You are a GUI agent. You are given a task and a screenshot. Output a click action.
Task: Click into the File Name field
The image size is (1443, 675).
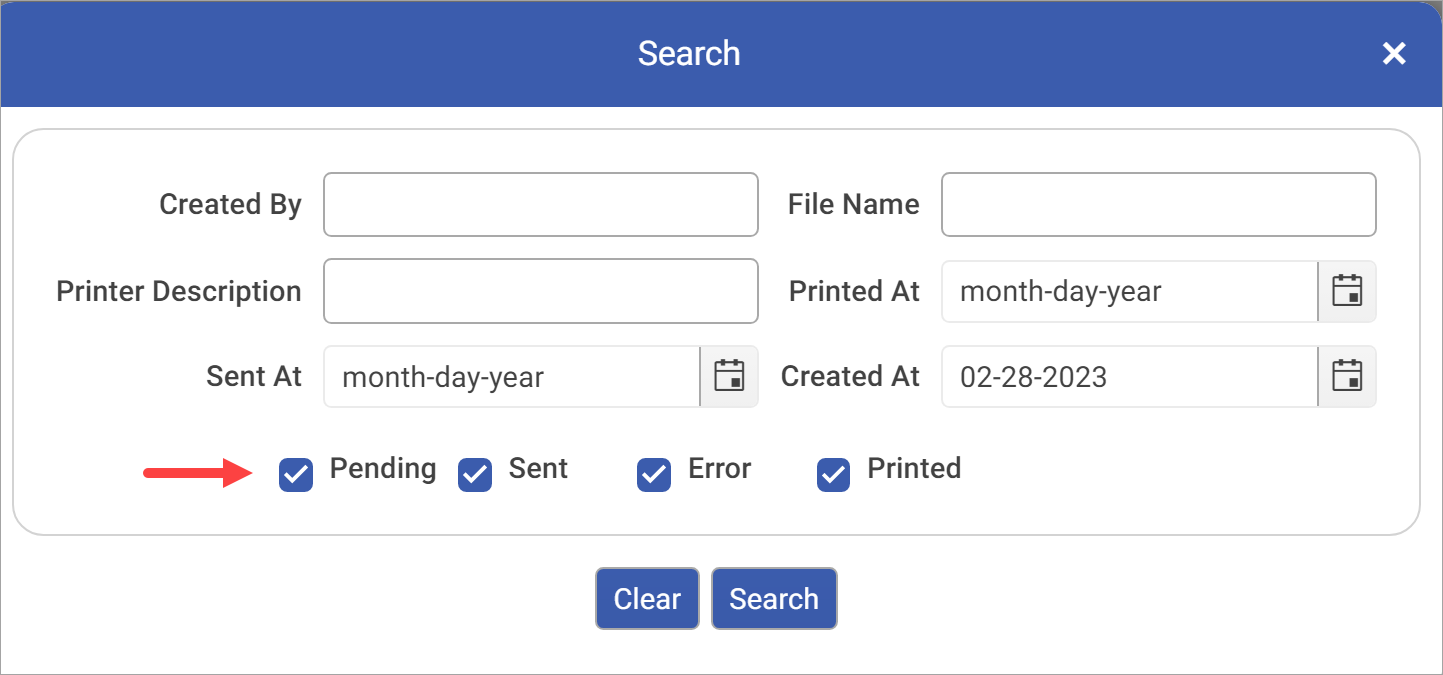[x=1158, y=205]
